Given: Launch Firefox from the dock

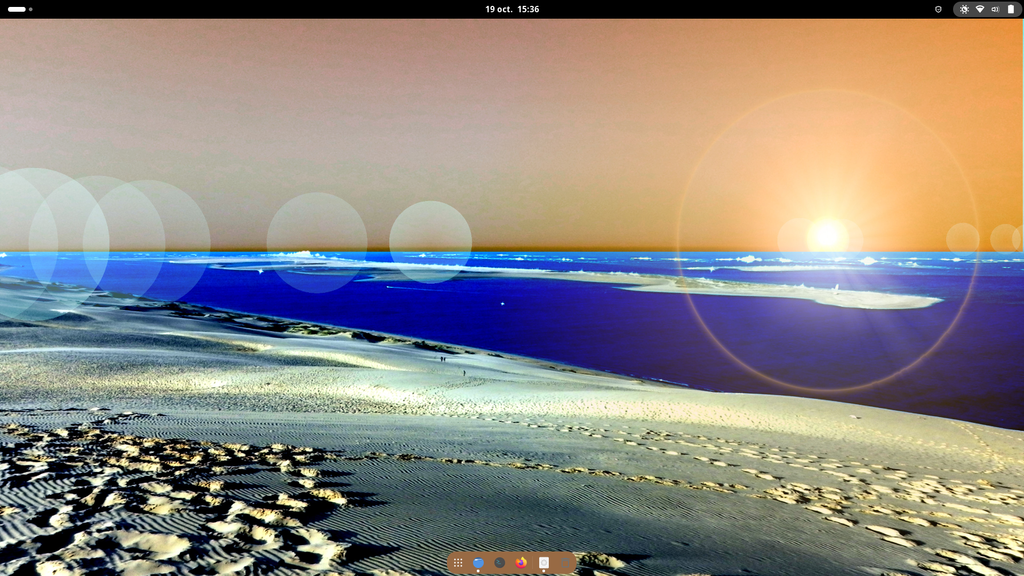Looking at the screenshot, I should (x=521, y=563).
